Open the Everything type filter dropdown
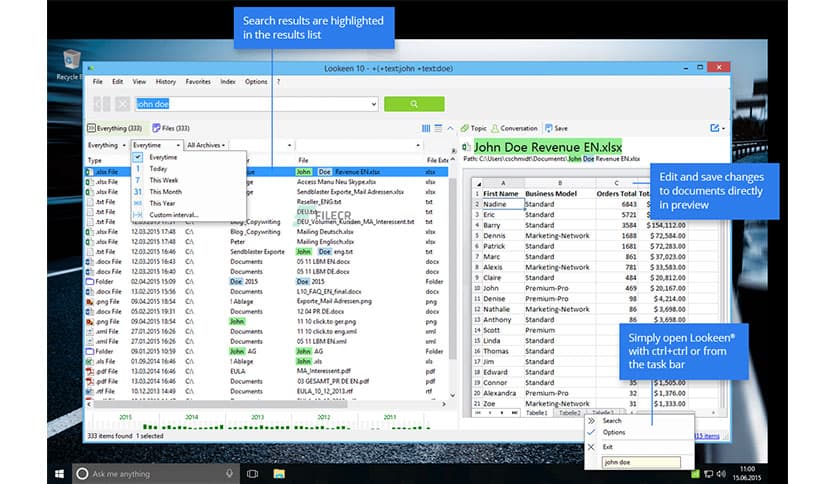This screenshot has height=484, width=836. [x=107, y=145]
